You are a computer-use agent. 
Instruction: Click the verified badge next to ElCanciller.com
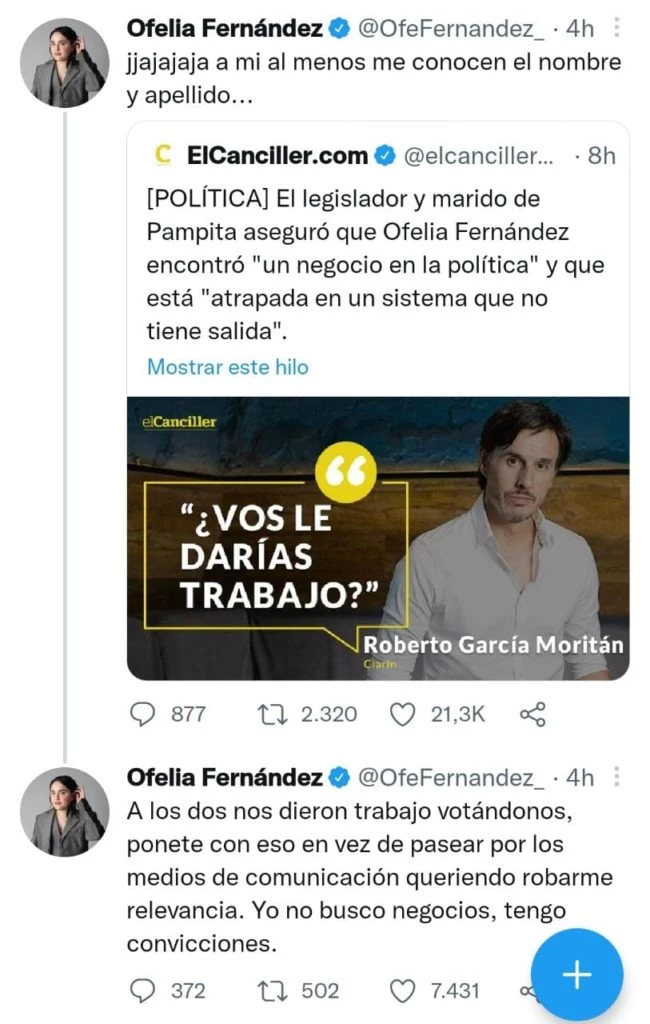click(x=384, y=155)
